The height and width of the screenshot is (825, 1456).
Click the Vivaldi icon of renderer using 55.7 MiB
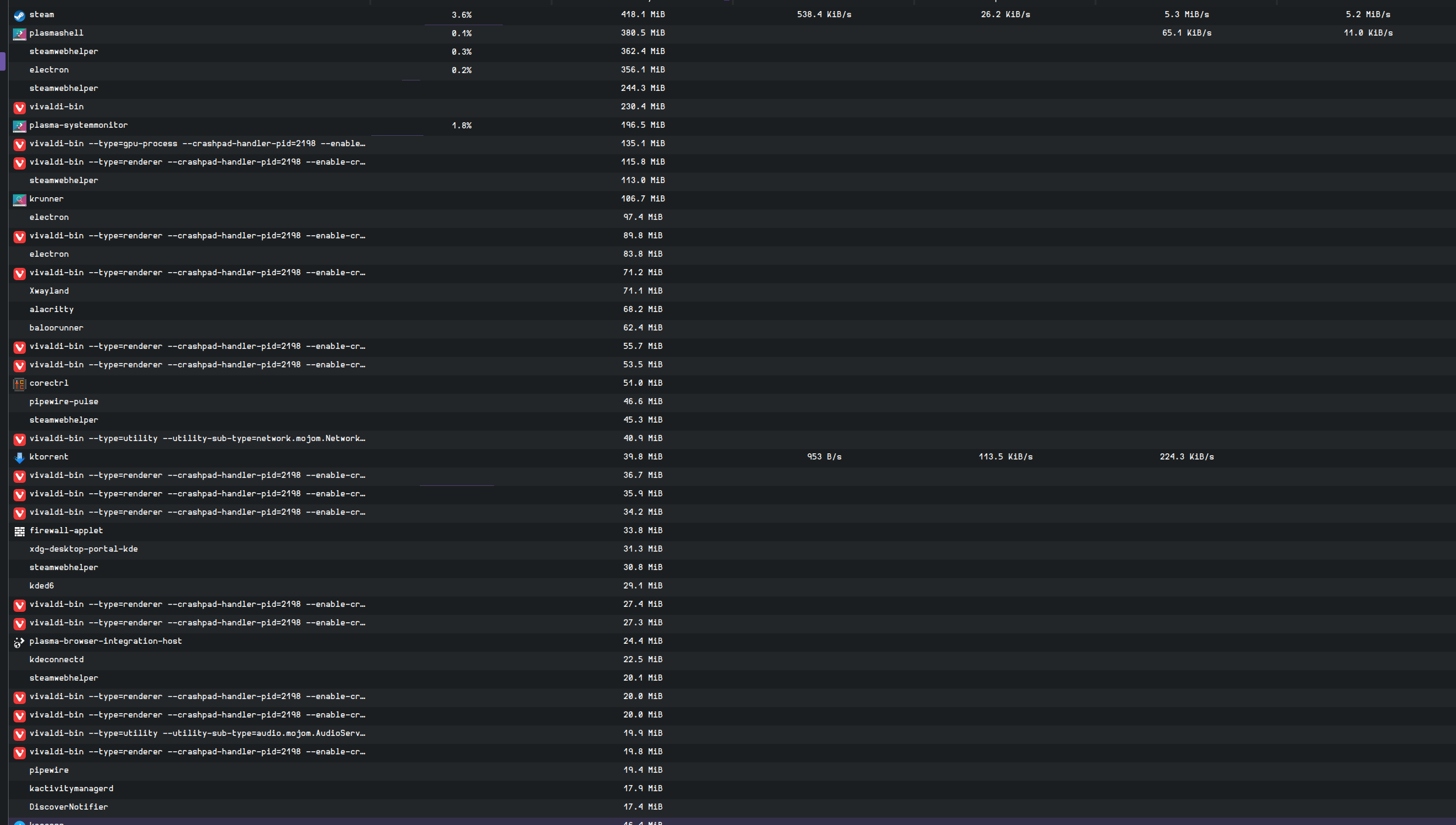coord(20,347)
